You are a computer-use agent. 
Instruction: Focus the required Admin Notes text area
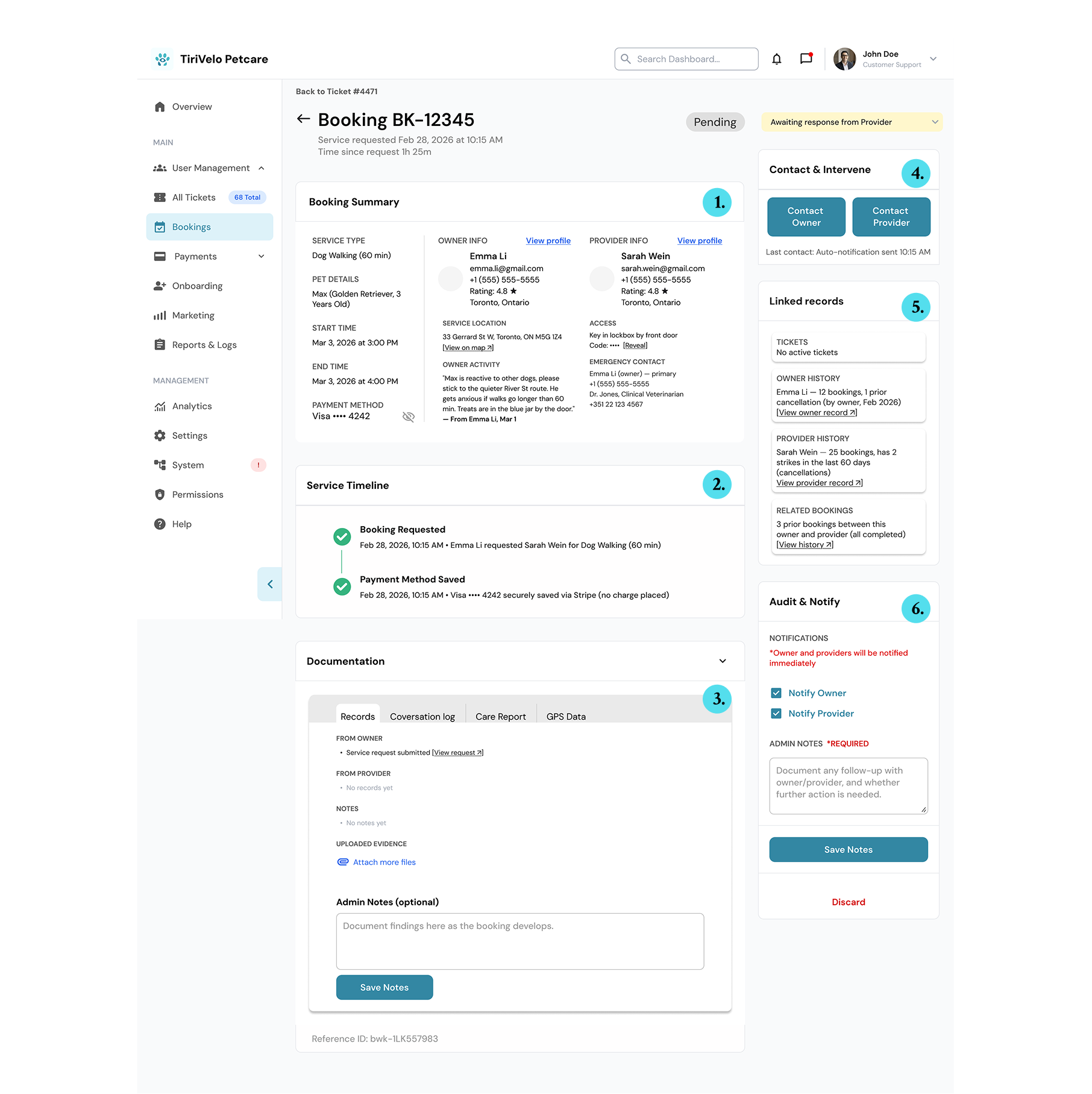point(849,786)
